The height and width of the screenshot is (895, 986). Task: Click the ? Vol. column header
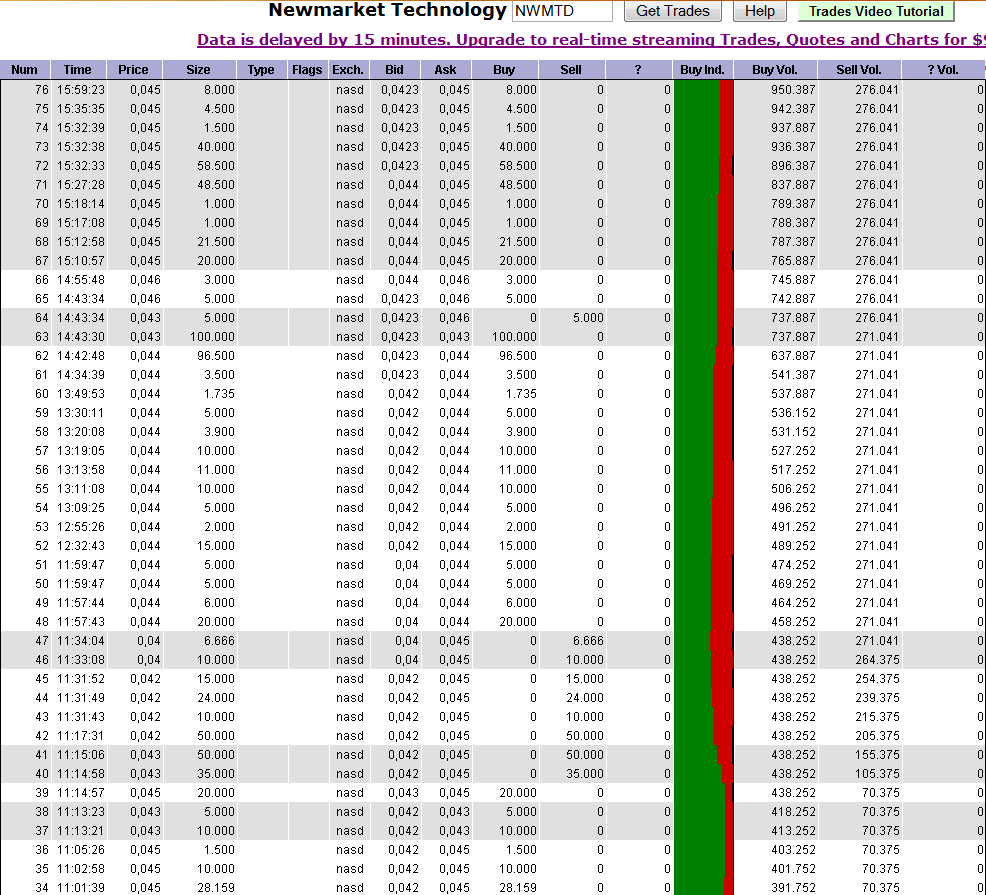coord(943,70)
